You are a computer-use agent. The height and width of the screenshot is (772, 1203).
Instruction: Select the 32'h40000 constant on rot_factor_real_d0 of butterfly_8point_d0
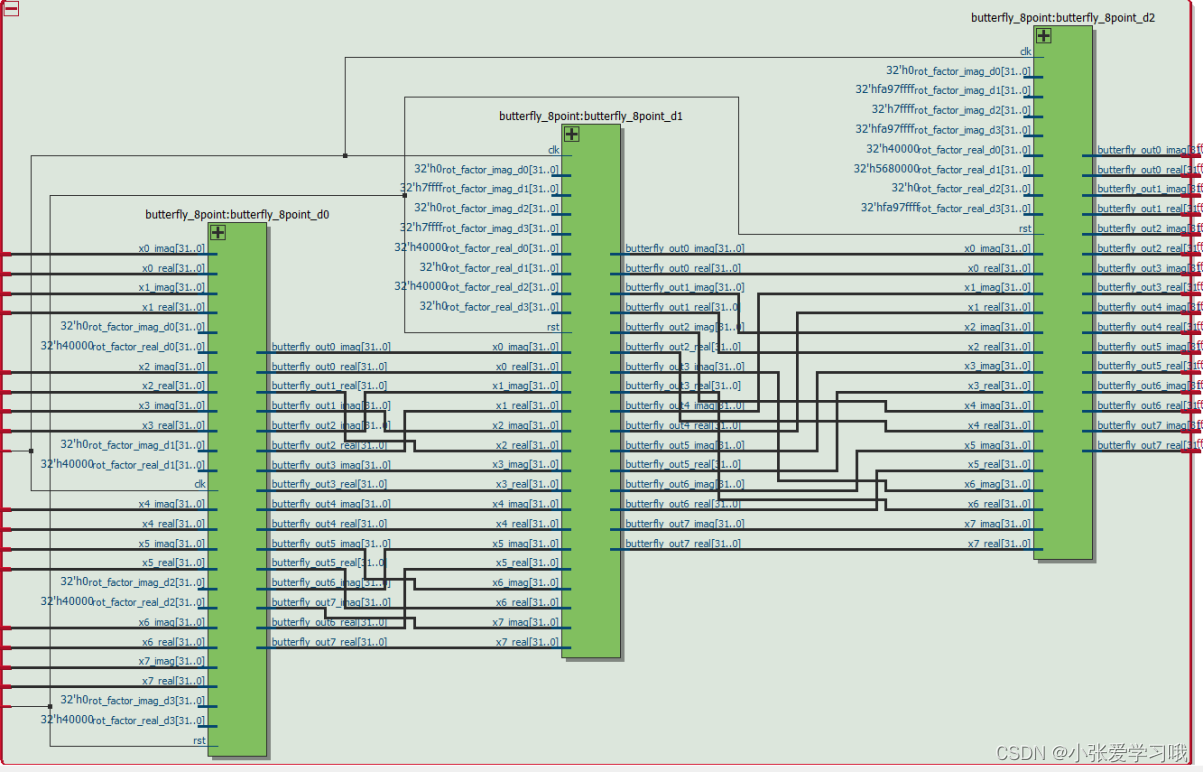[x=69, y=346]
